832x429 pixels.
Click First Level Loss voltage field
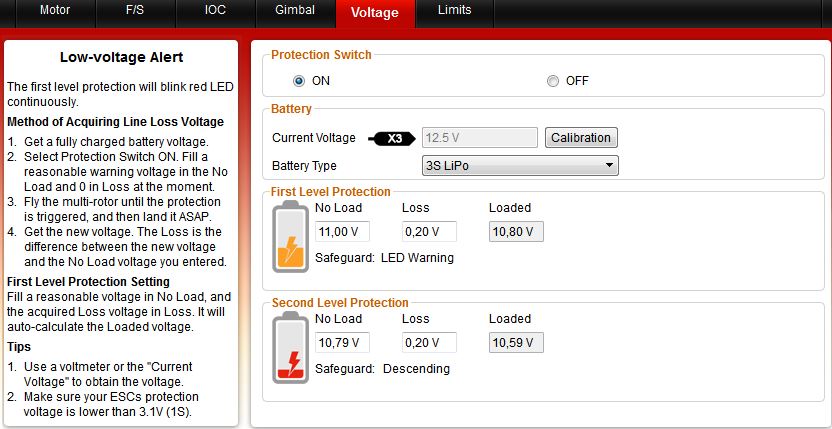point(429,232)
